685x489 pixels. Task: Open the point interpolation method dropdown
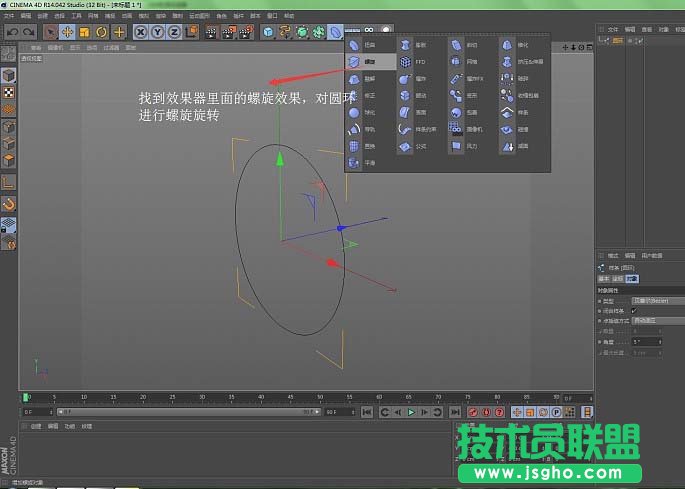coord(658,320)
